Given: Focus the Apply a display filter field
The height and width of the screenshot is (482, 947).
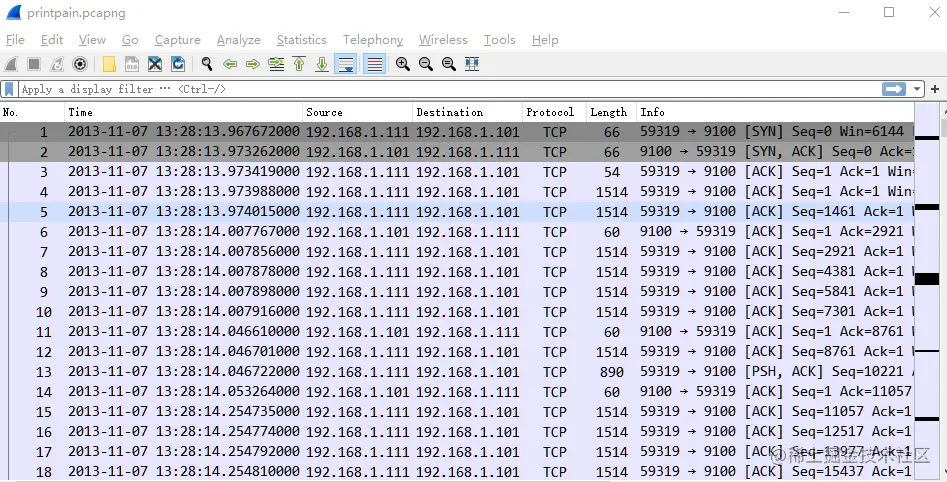Looking at the screenshot, I should click(450, 89).
